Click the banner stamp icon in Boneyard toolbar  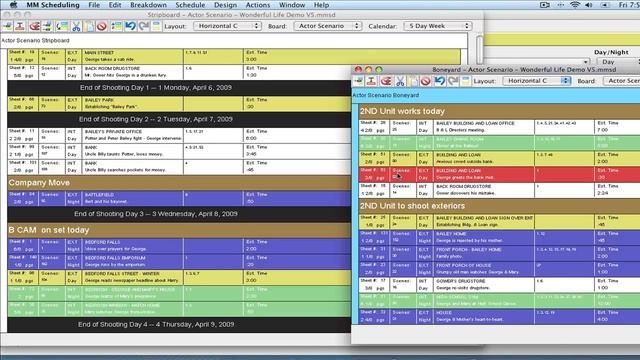tap(371, 81)
